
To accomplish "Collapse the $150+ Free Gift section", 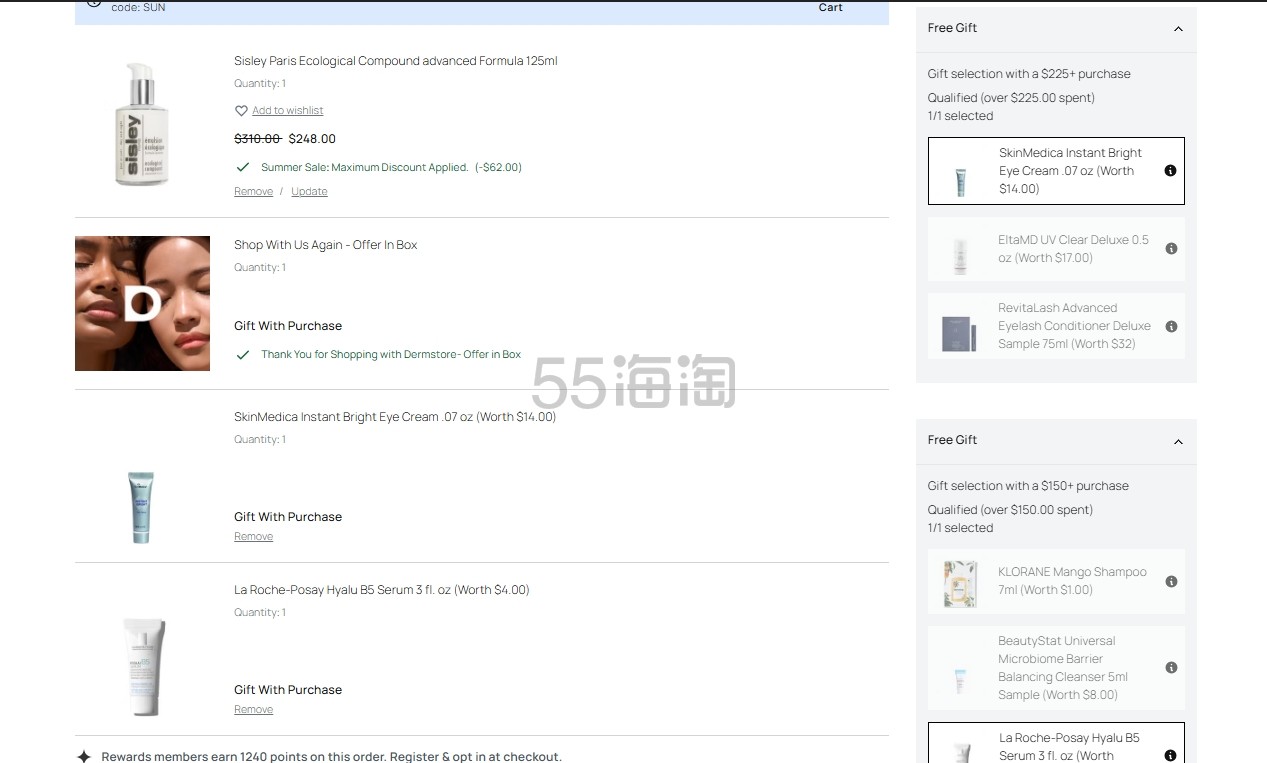I will coord(1178,441).
